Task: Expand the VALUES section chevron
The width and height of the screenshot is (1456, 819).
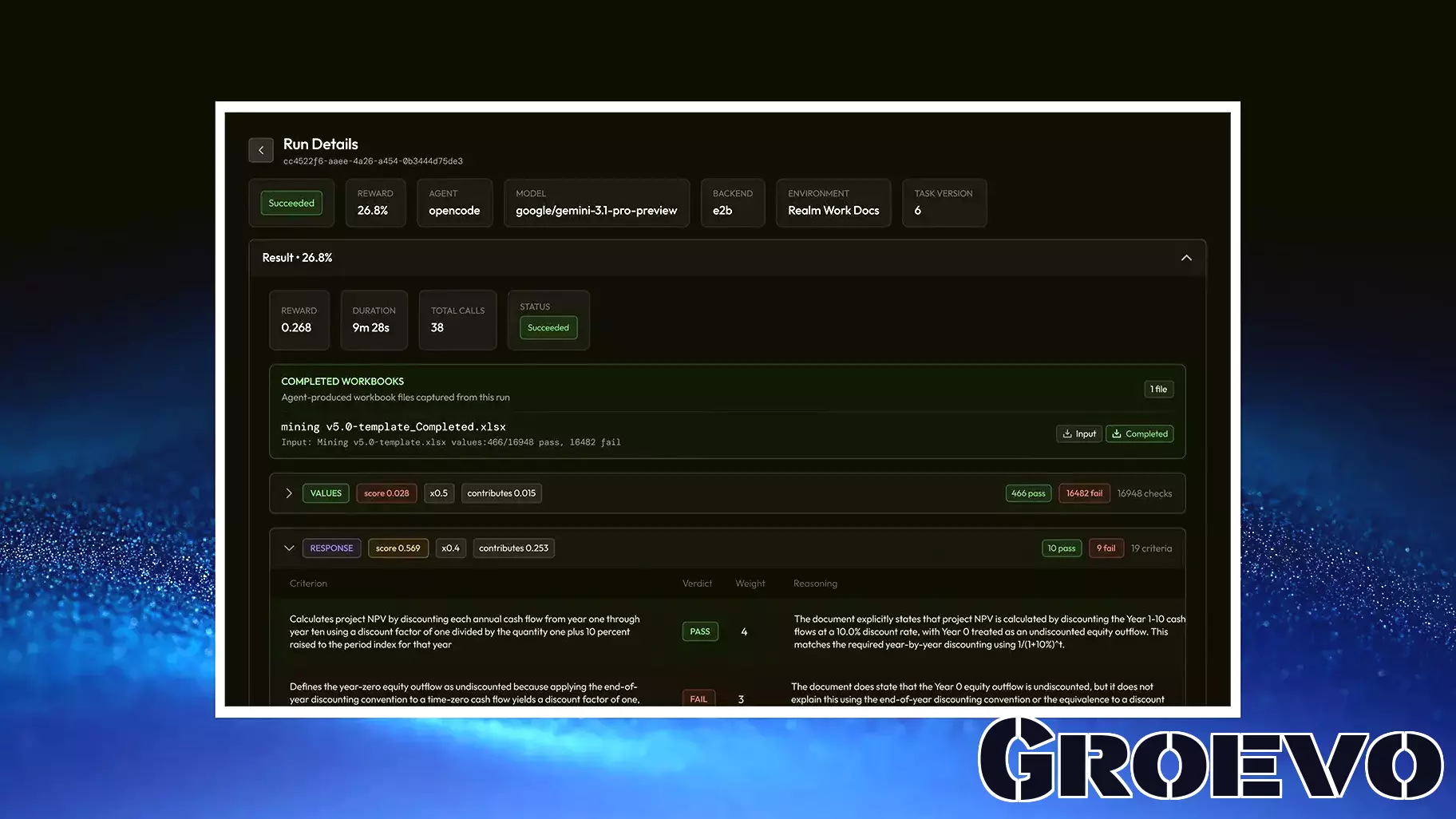Action: (288, 493)
